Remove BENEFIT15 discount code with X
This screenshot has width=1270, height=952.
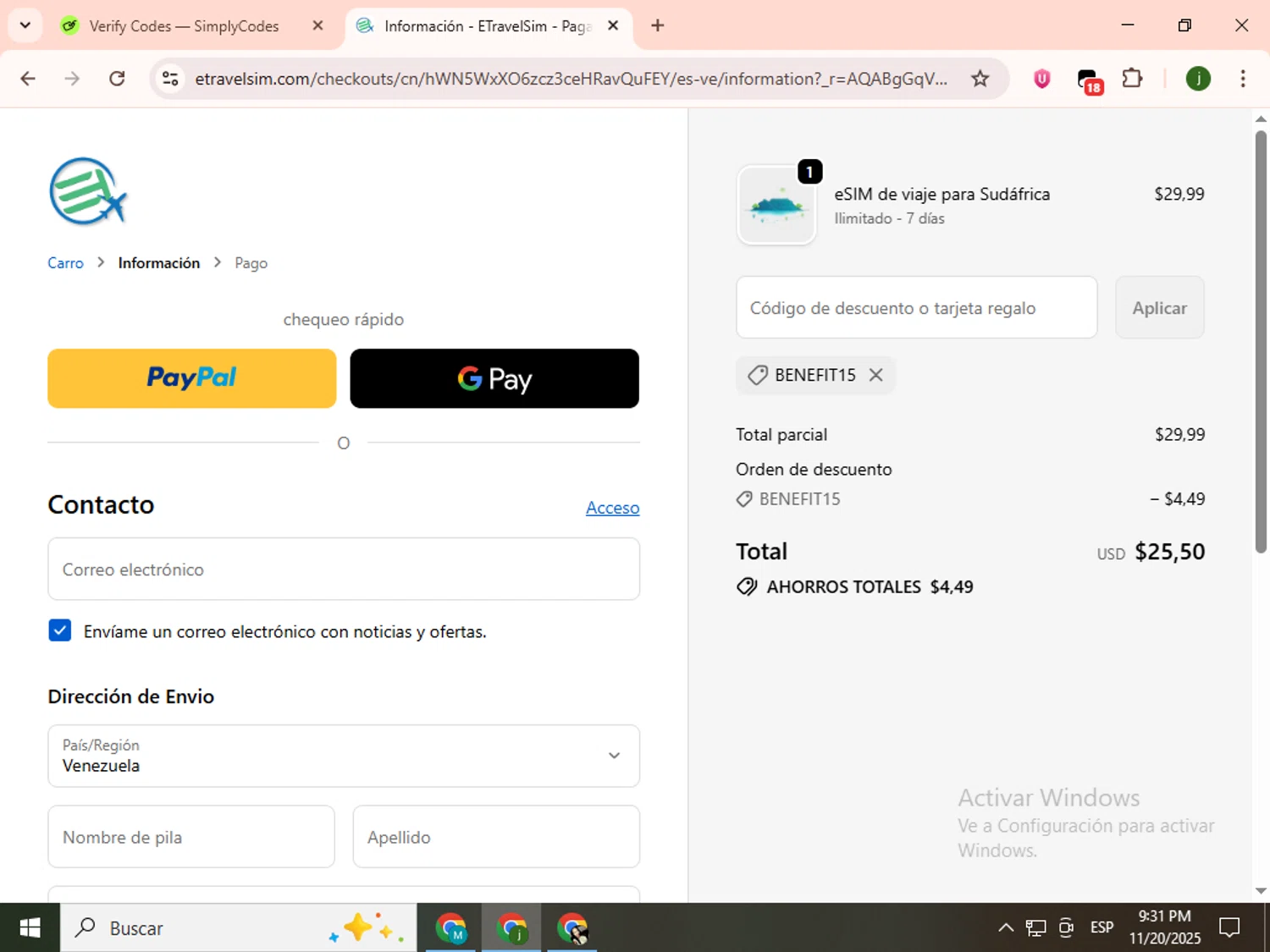pos(876,375)
